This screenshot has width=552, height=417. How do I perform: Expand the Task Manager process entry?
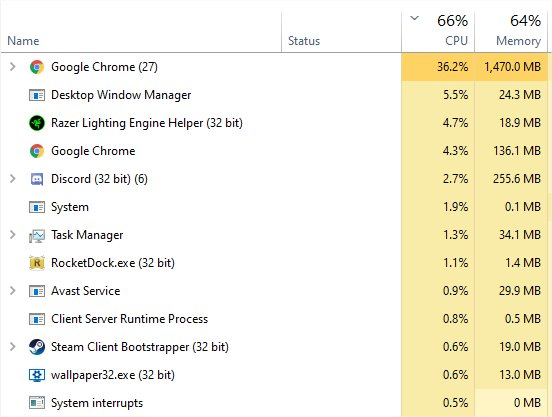tap(13, 234)
